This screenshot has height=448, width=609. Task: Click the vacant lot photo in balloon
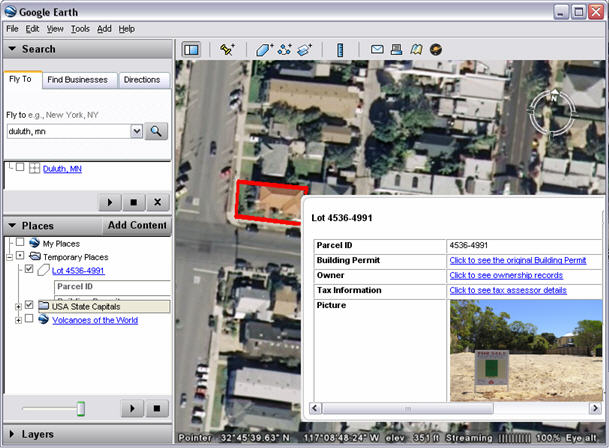tap(526, 350)
